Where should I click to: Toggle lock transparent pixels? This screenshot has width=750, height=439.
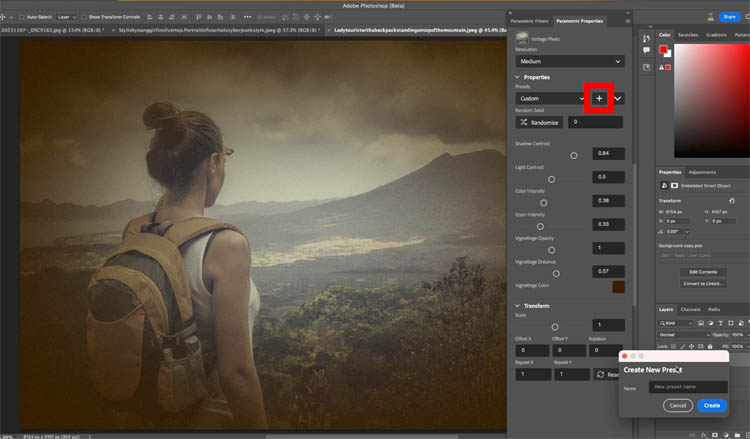click(x=673, y=346)
